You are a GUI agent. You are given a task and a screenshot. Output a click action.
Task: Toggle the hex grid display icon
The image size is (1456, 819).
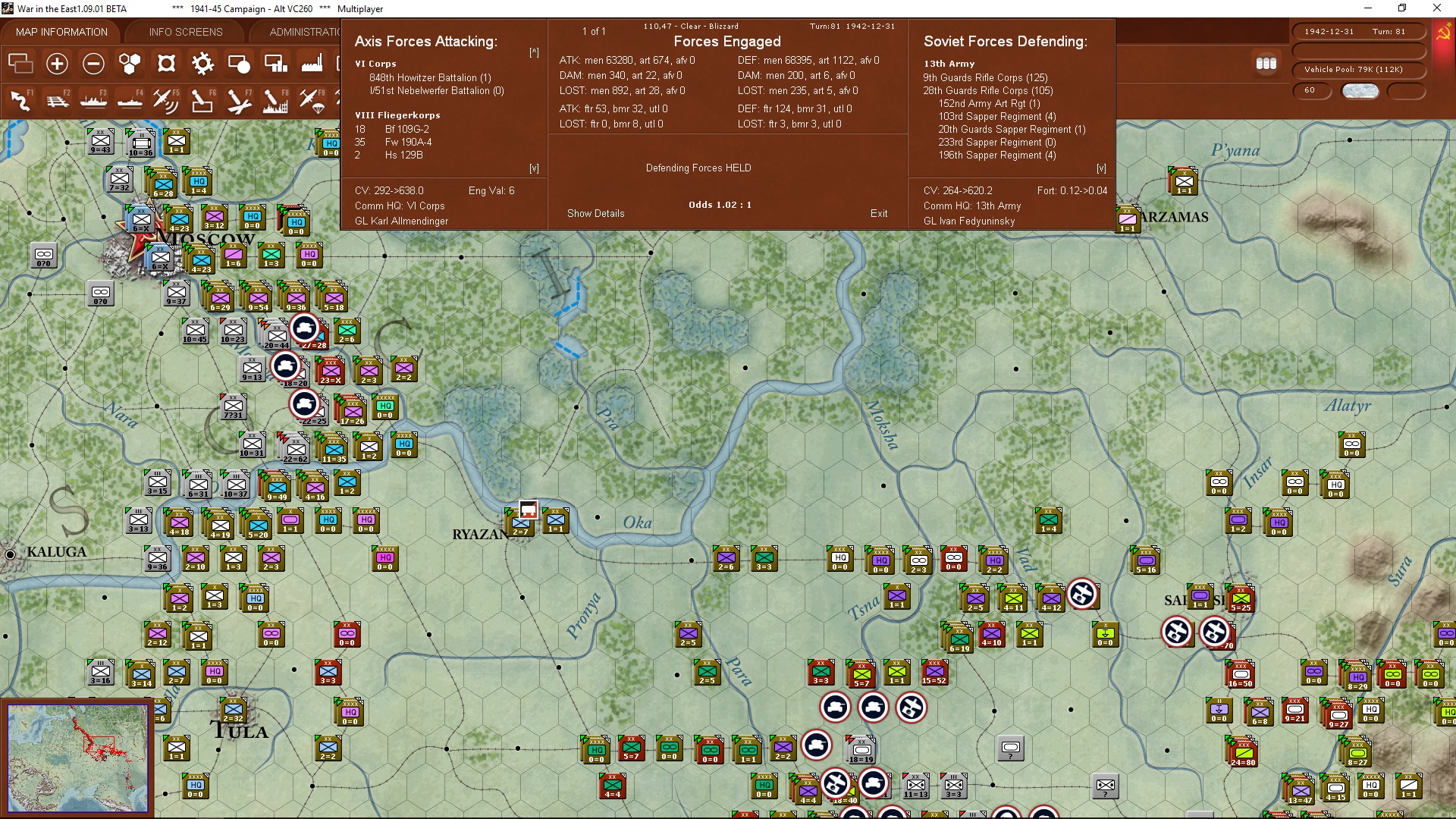pyautogui.click(x=130, y=64)
